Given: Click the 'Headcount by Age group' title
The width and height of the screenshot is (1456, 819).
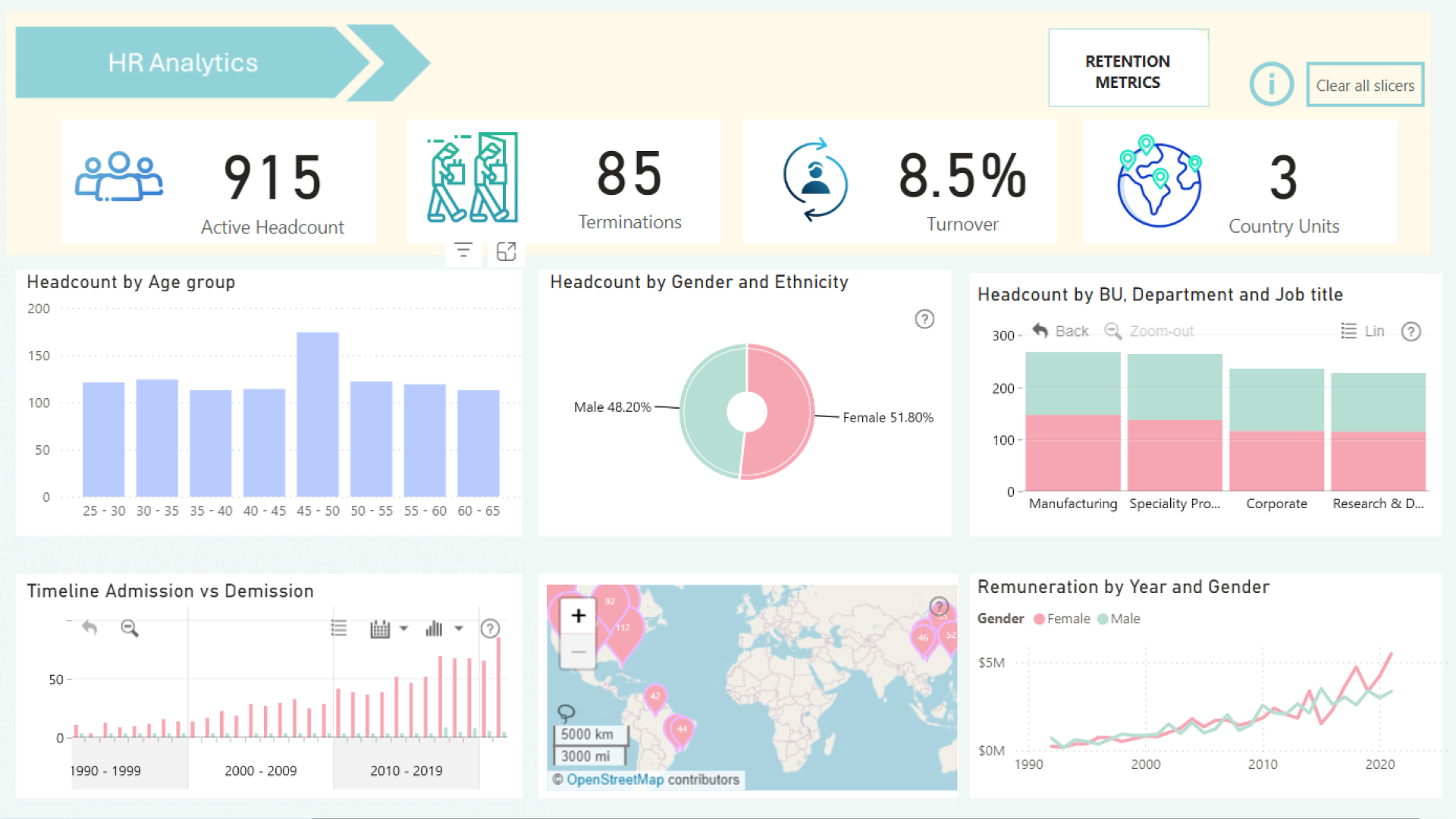Looking at the screenshot, I should [131, 282].
